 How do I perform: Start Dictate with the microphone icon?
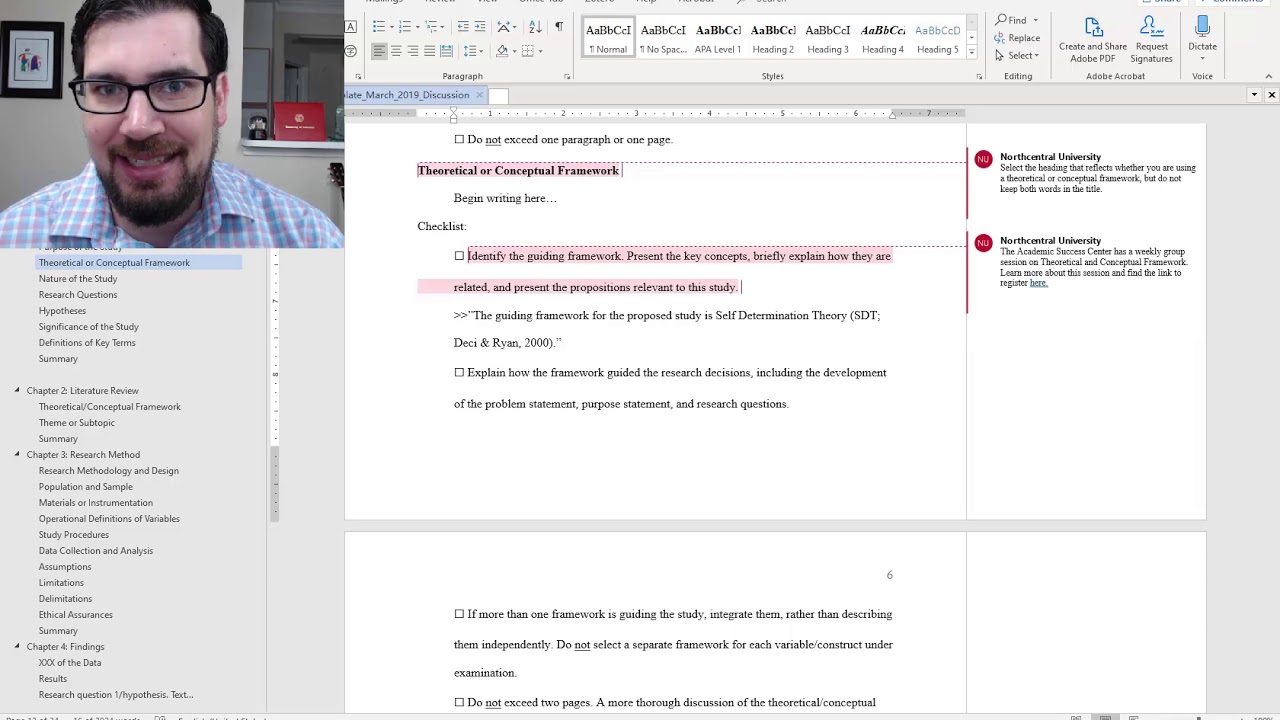[1202, 28]
